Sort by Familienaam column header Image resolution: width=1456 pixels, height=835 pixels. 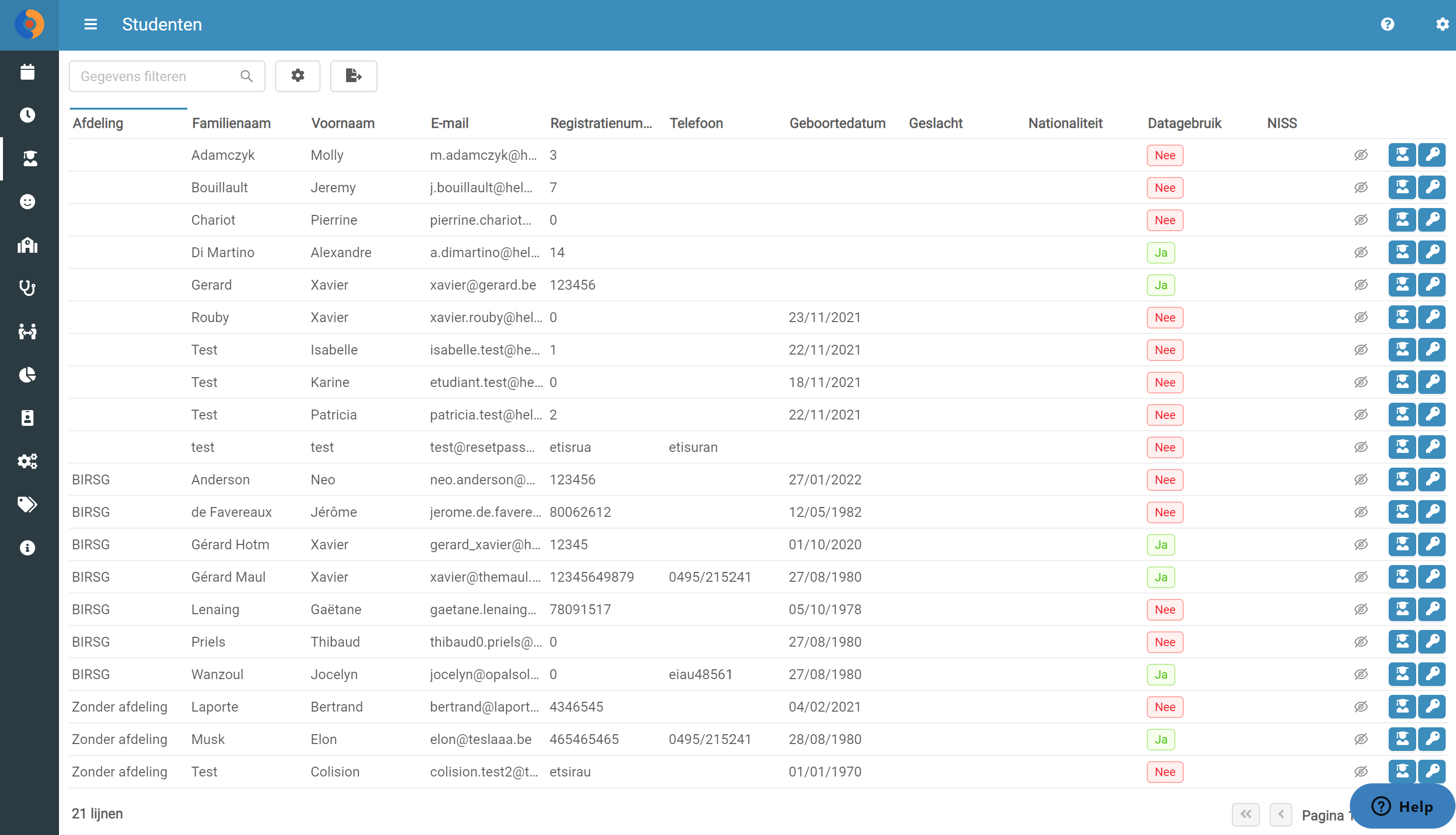231,123
